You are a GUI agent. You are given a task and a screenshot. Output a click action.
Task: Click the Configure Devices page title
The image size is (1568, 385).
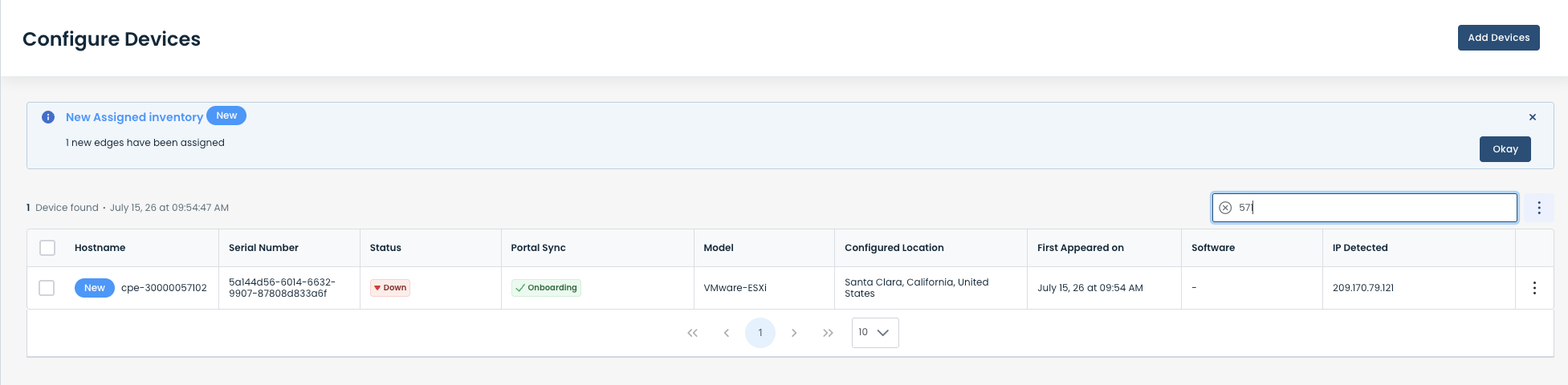click(112, 39)
